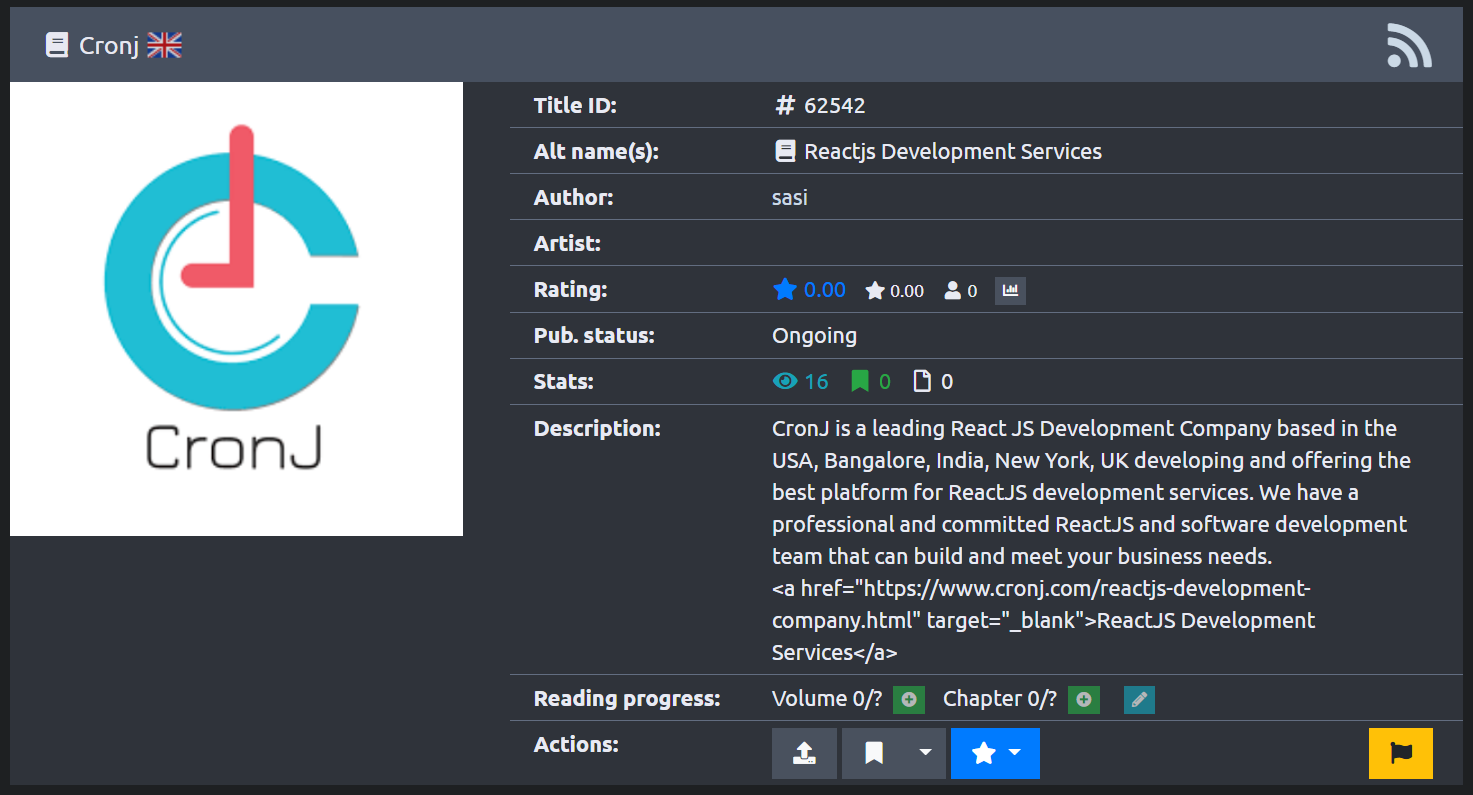Click the book icon beside Cronj title
This screenshot has height=795, width=1473.
tap(57, 45)
